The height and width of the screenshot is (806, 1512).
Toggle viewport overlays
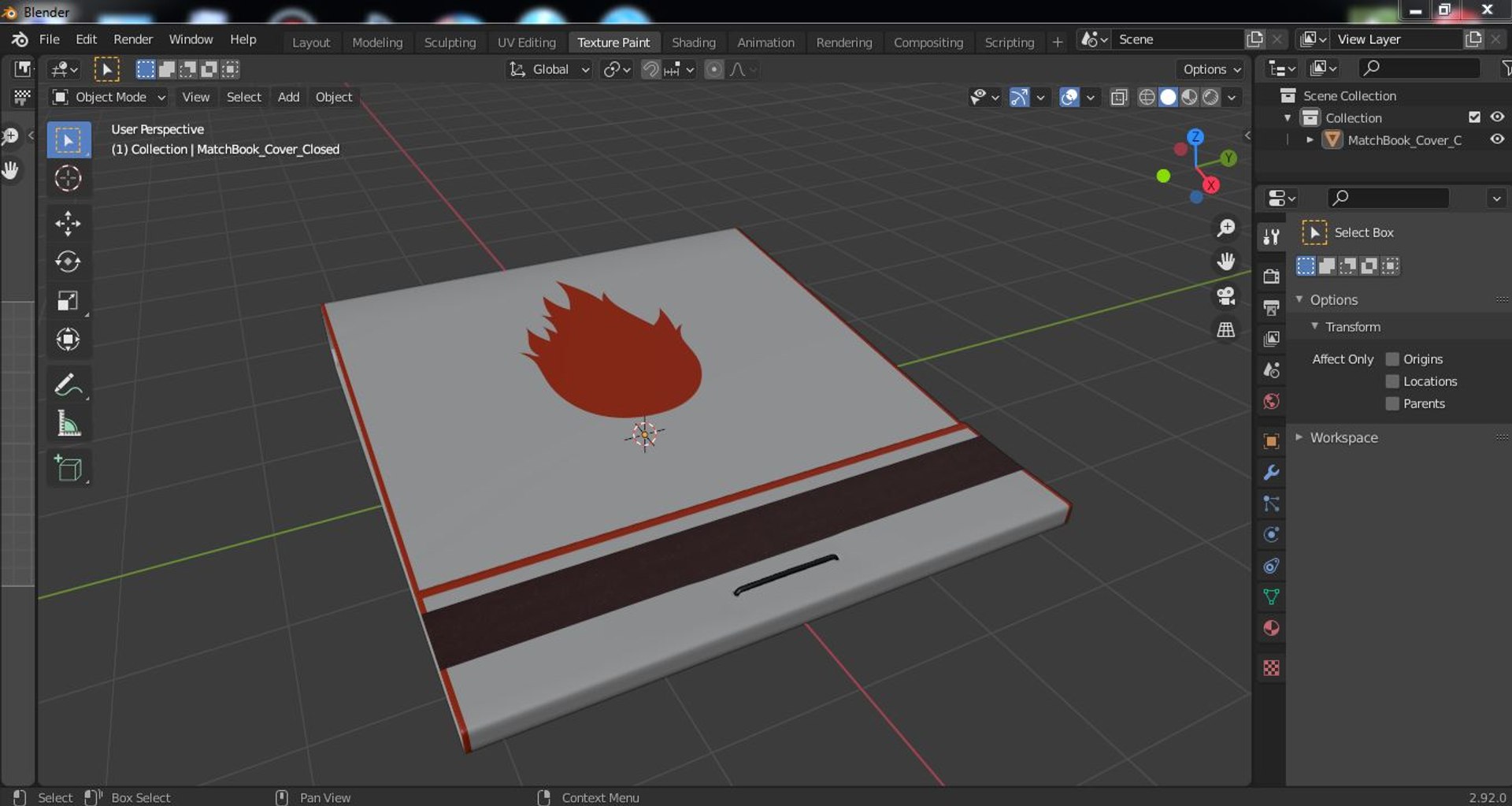pyautogui.click(x=1069, y=97)
